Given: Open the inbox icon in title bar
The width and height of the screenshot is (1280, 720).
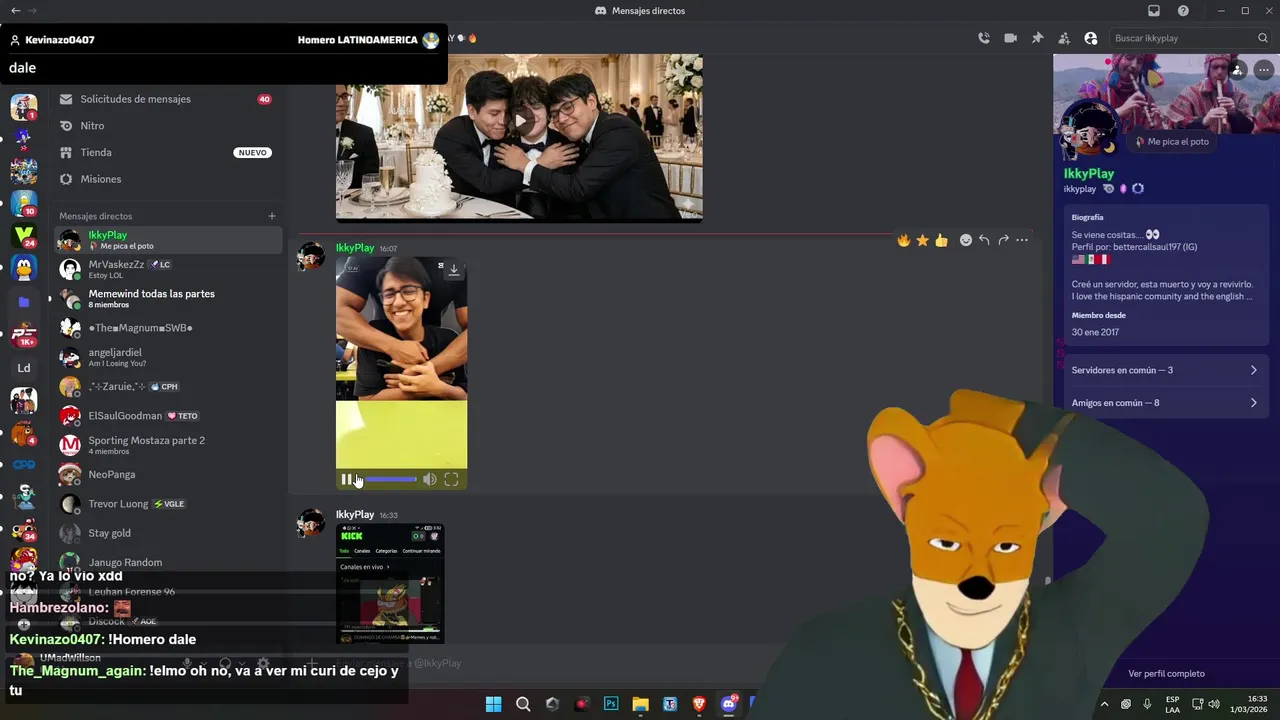Looking at the screenshot, I should pyautogui.click(x=1154, y=11).
